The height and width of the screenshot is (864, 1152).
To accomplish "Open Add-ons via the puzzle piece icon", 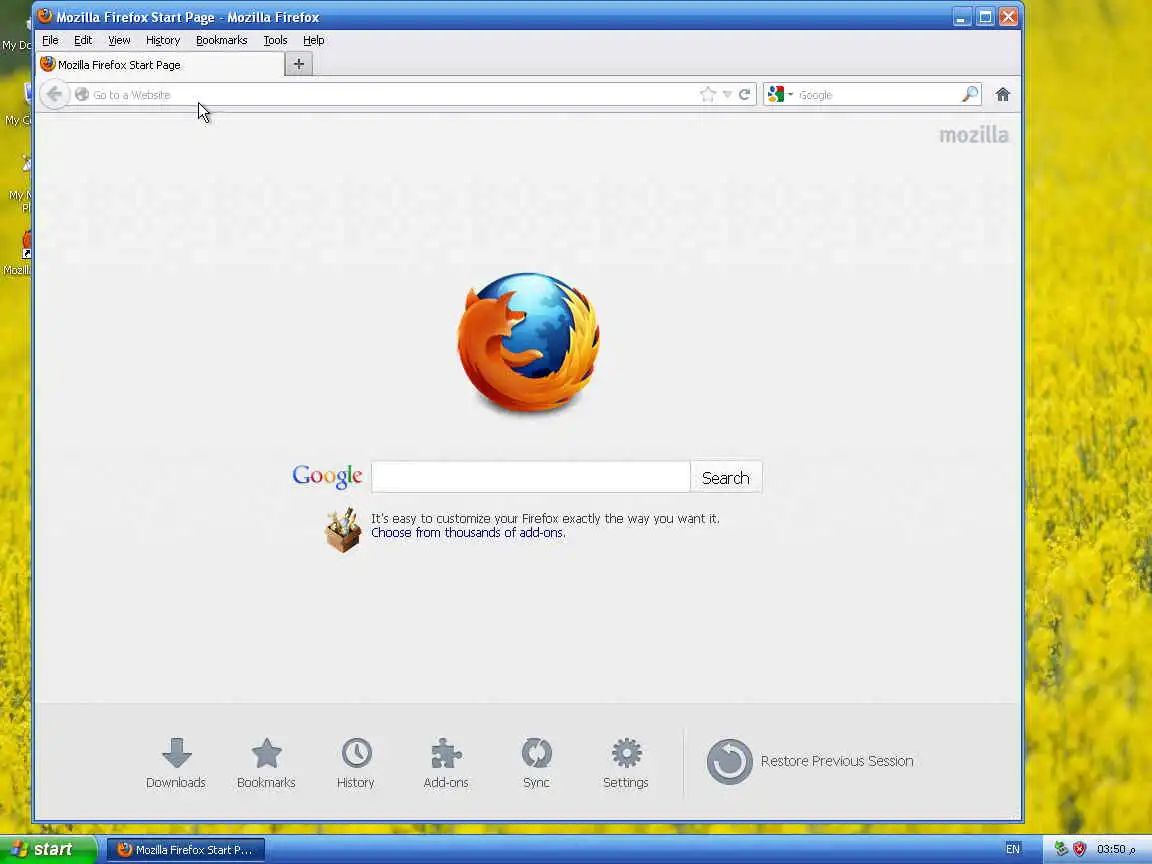I will (446, 763).
